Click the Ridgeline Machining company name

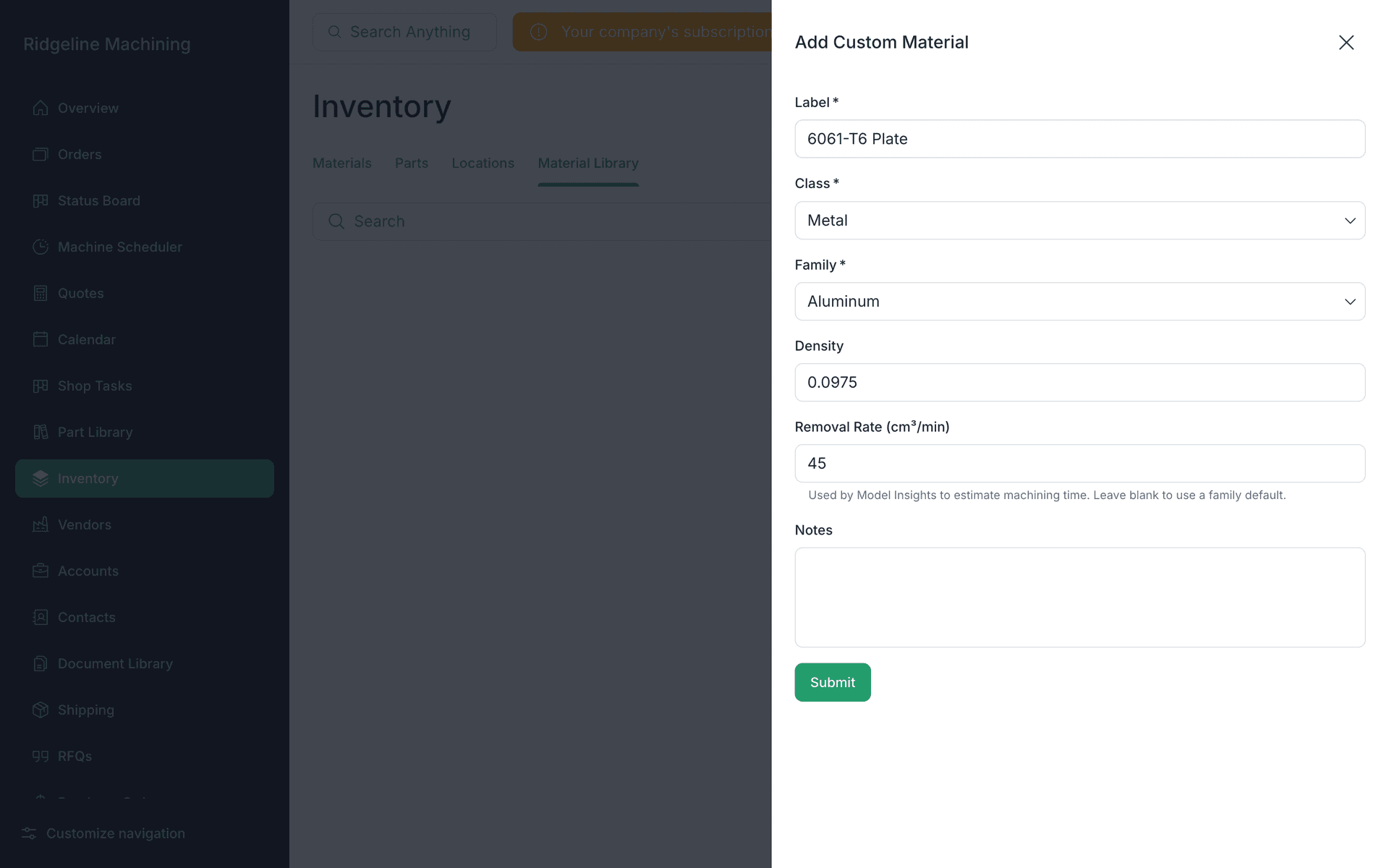click(x=107, y=44)
